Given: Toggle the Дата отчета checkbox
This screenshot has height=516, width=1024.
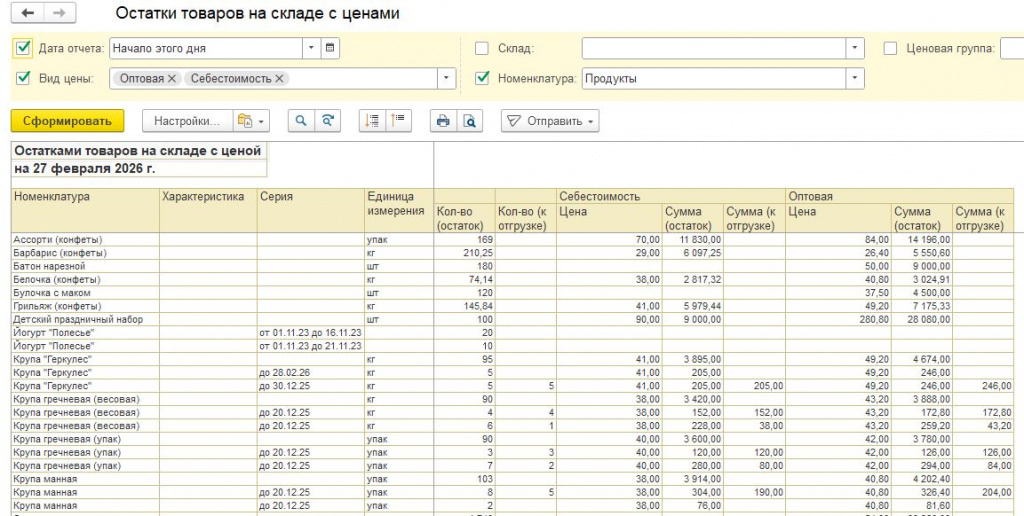Looking at the screenshot, I should [x=24, y=47].
